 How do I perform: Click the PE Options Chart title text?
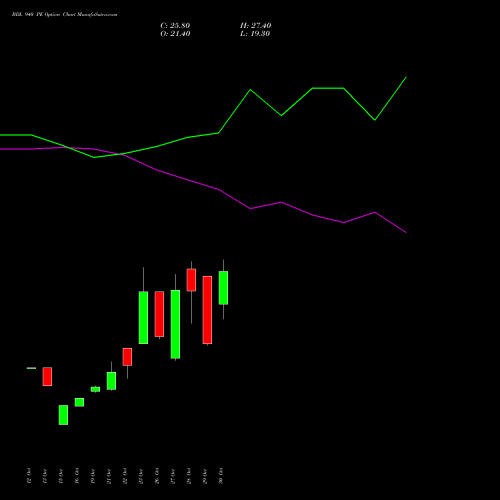tap(64, 15)
